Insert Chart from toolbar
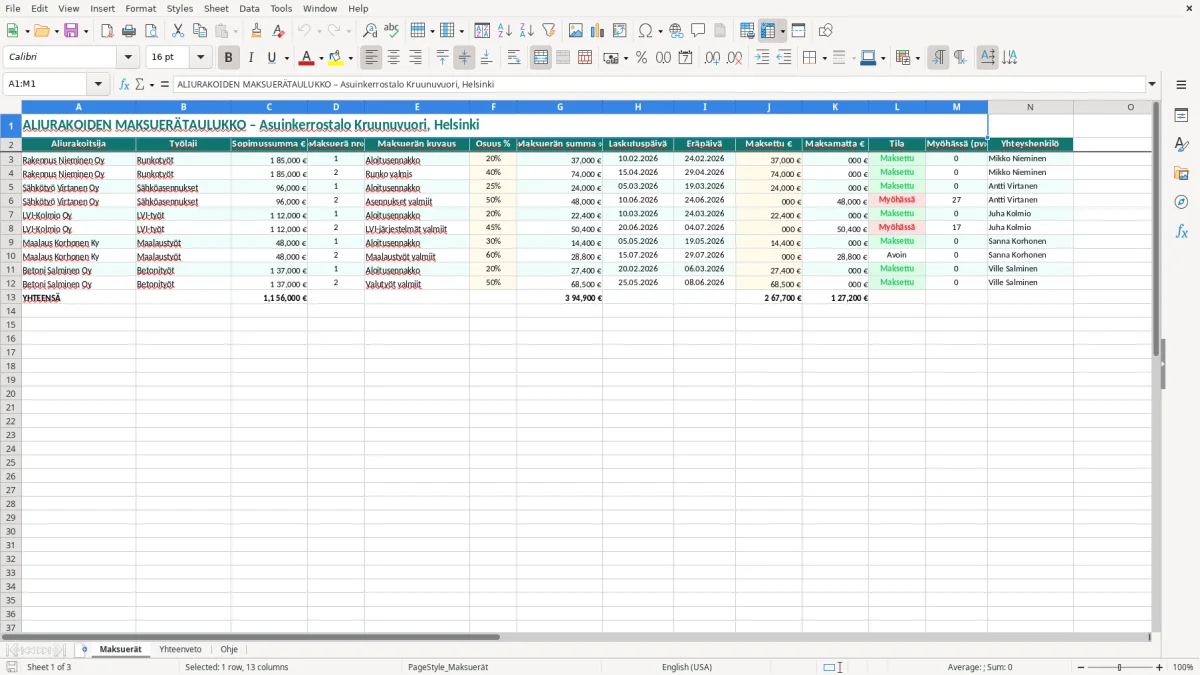 (x=598, y=31)
